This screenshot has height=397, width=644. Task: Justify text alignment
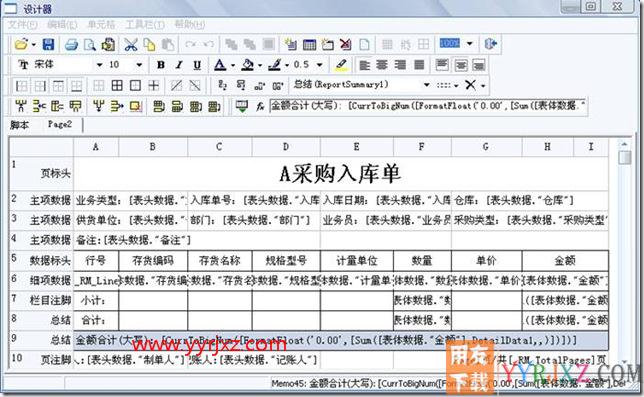click(x=419, y=65)
